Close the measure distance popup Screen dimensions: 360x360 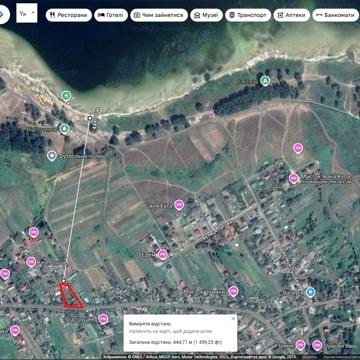[x=233, y=319]
